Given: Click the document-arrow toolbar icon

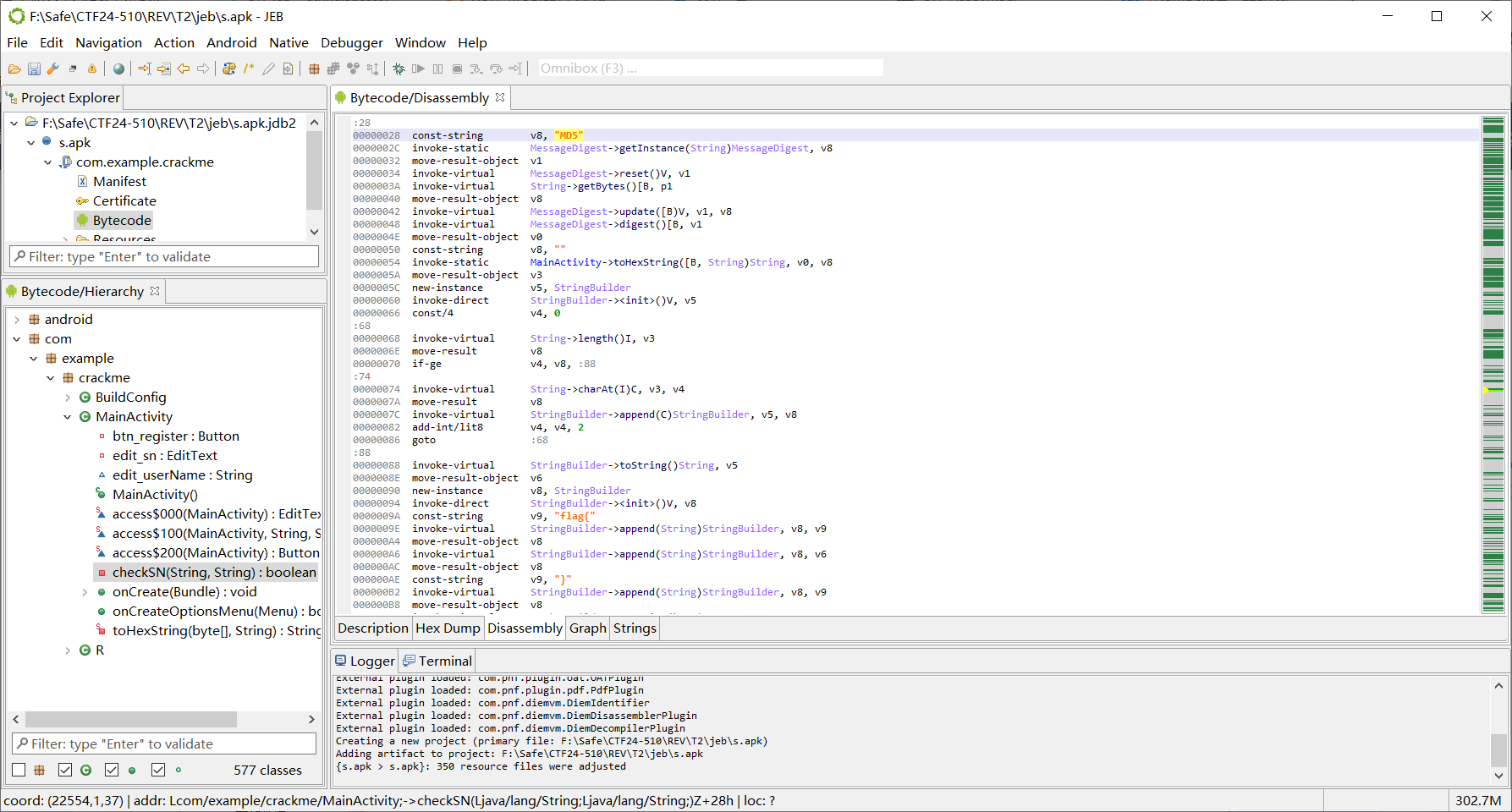Looking at the screenshot, I should click(288, 69).
